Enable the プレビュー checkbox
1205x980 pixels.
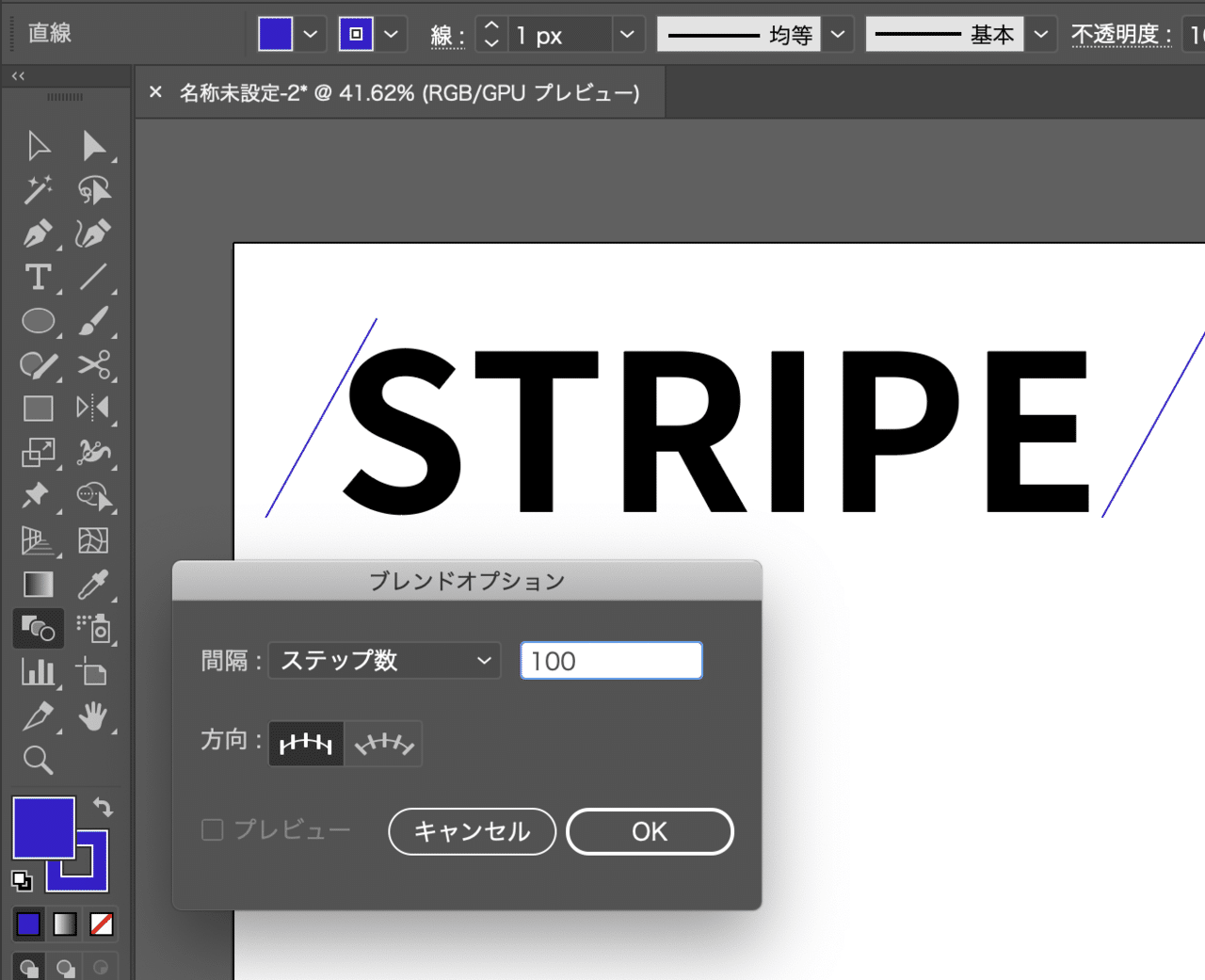tap(213, 830)
